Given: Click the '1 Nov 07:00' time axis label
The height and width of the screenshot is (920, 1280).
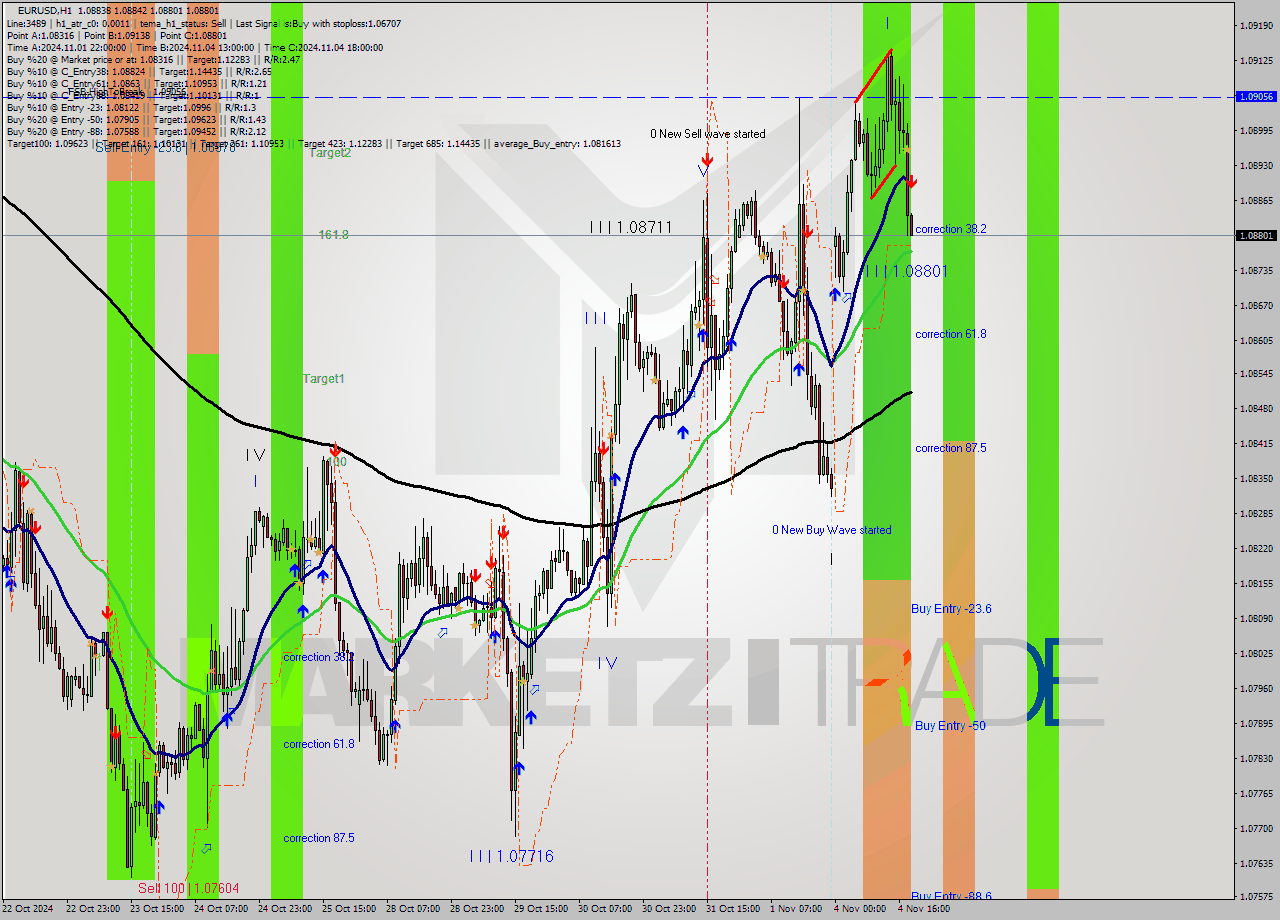Looking at the screenshot, I should (796, 909).
